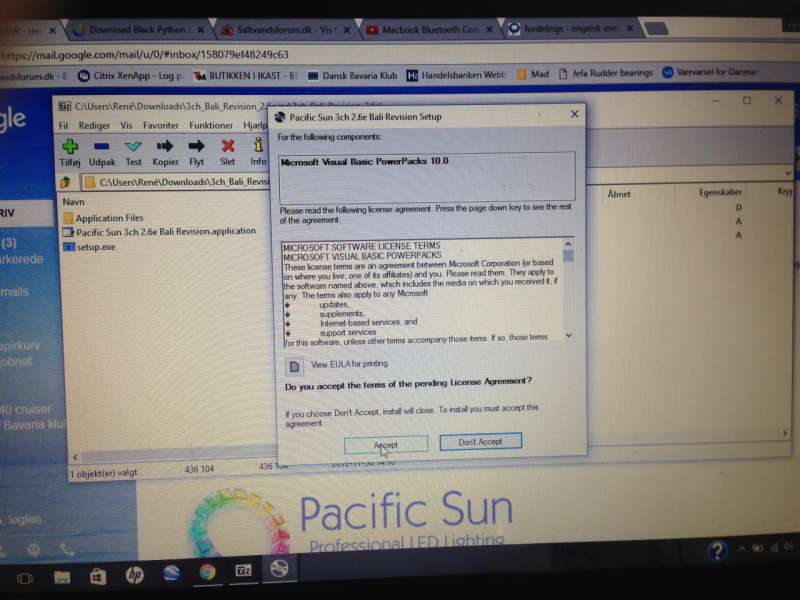This screenshot has height=600, width=800.
Task: Click the 7-Zip taskbar icon
Action: pos(243,572)
